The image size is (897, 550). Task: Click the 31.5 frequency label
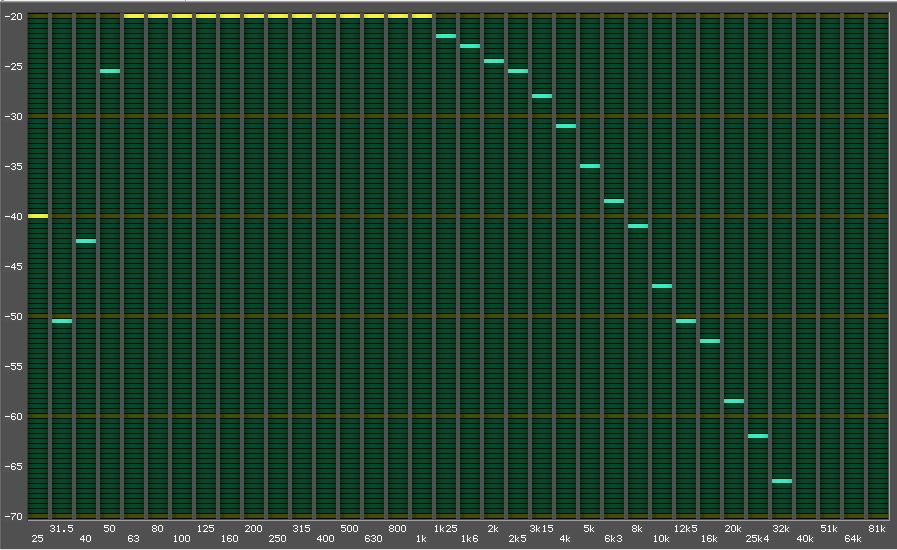[x=62, y=529]
